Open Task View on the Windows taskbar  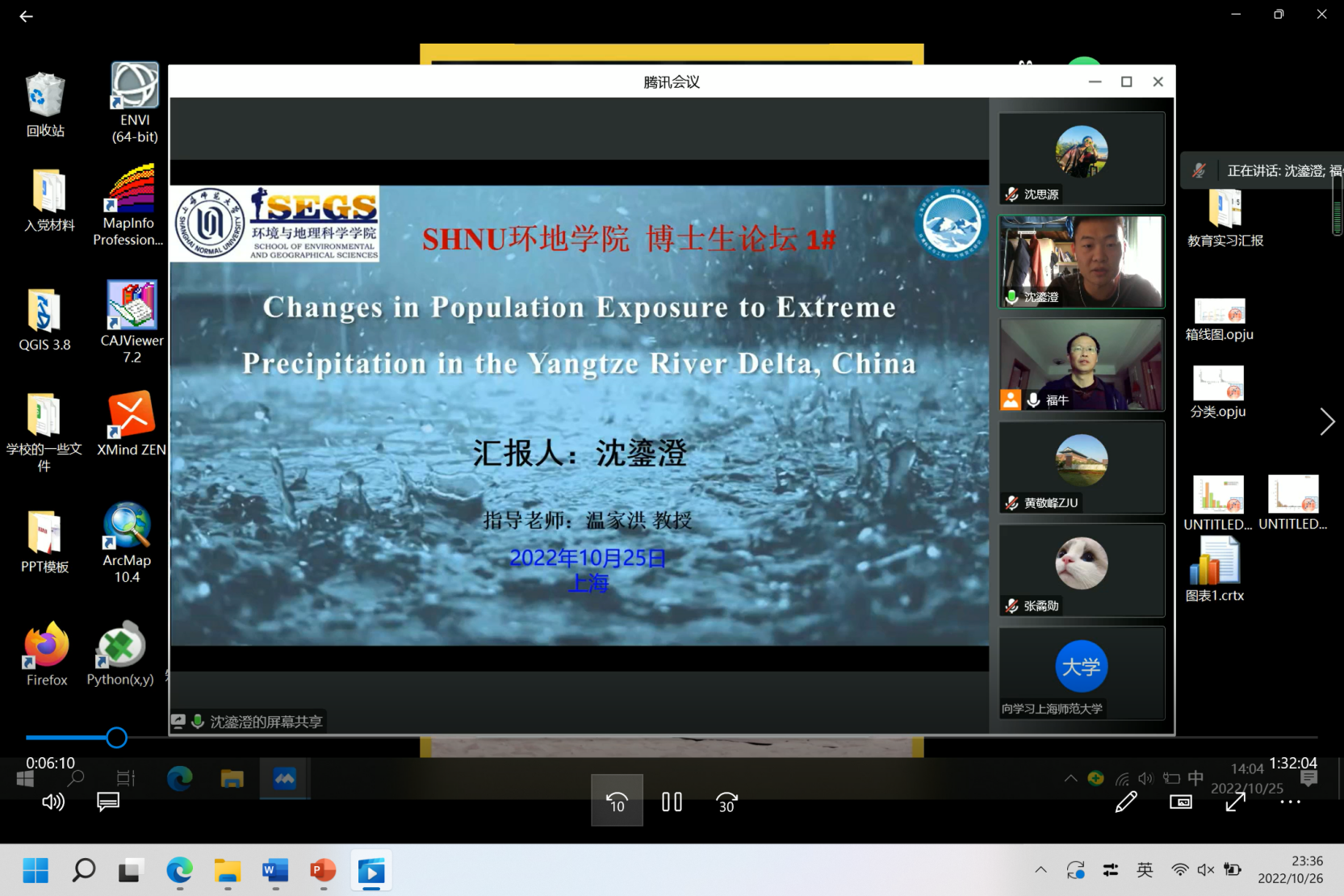[x=131, y=870]
